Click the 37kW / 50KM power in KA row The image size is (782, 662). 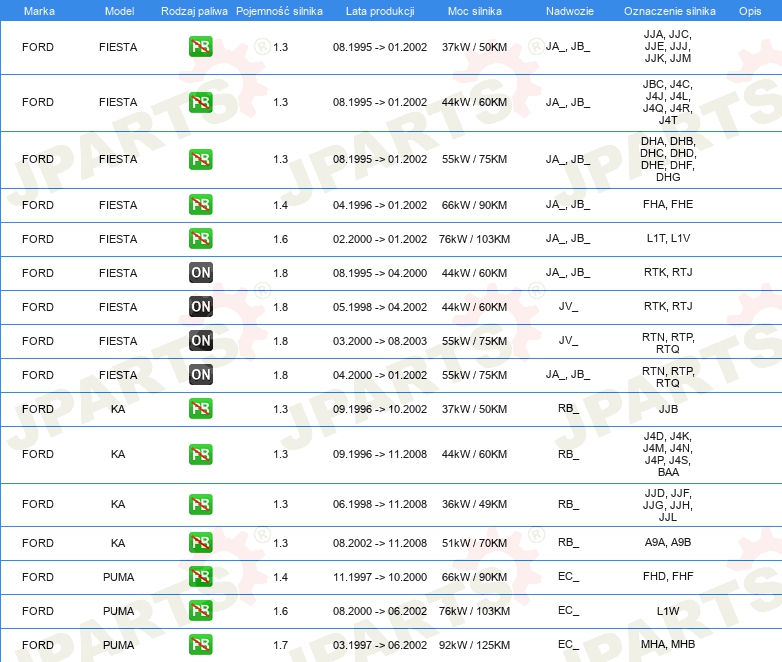474,409
